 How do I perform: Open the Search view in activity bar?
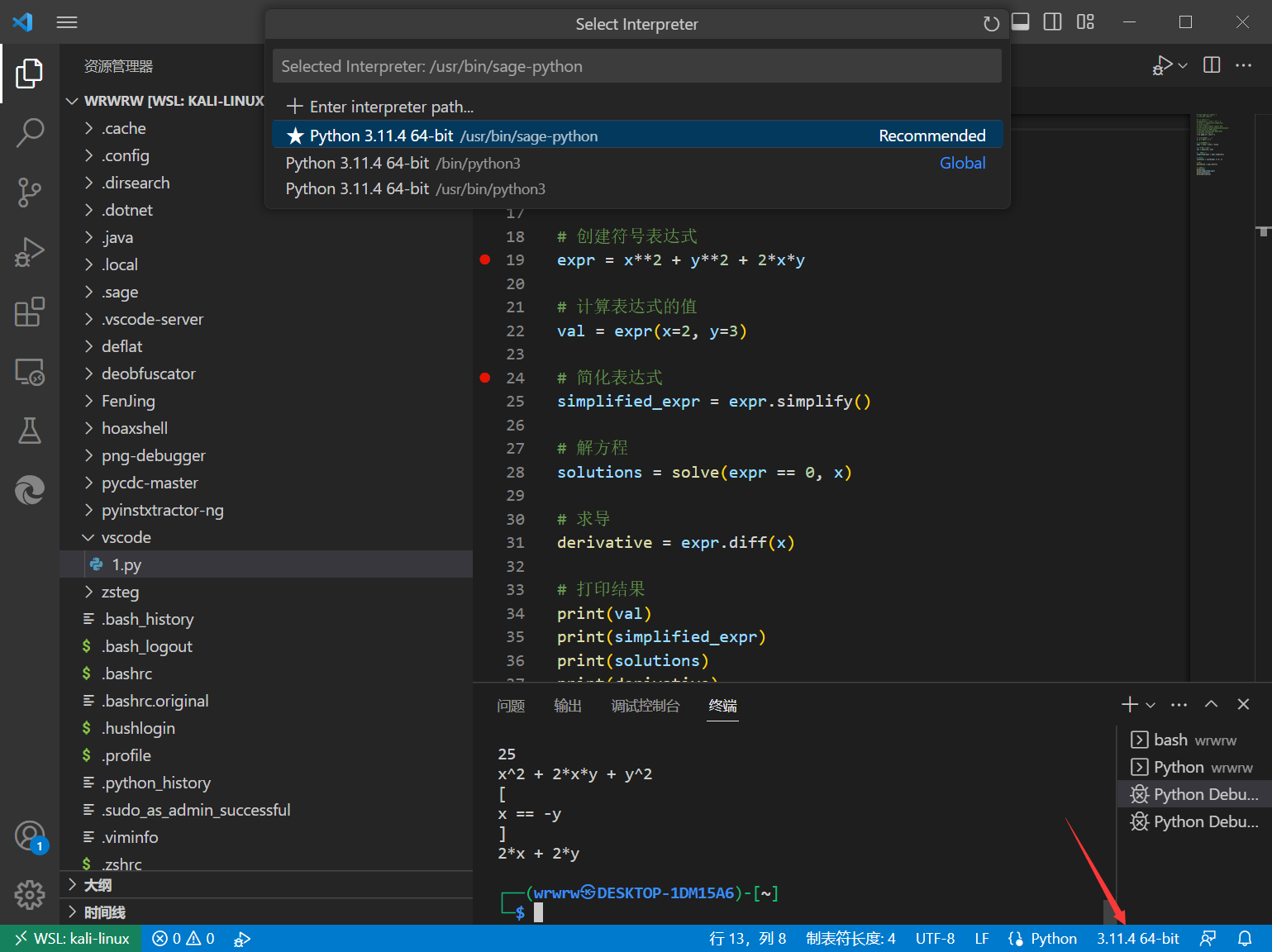coord(30,132)
